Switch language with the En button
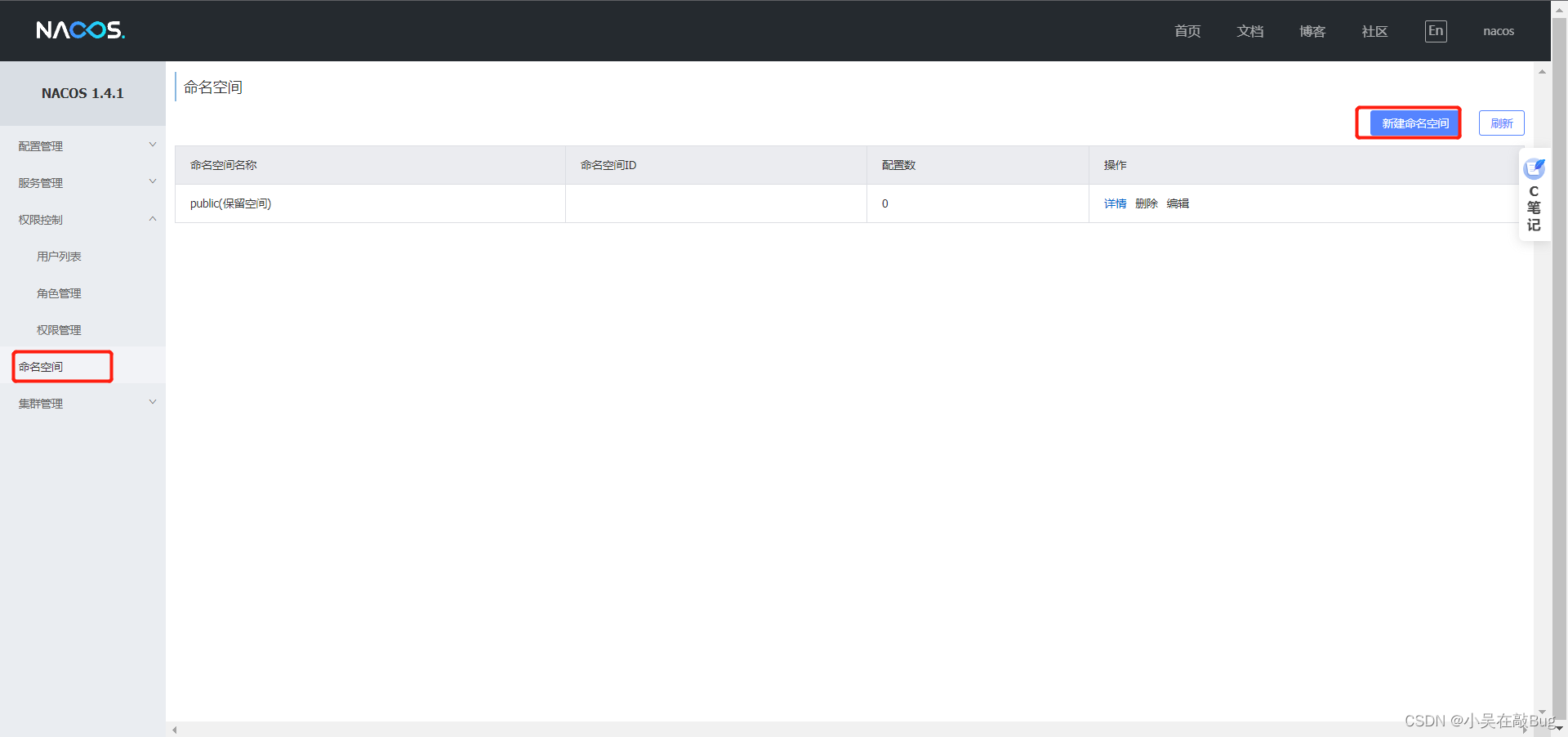This screenshot has width=1568, height=737. point(1436,31)
